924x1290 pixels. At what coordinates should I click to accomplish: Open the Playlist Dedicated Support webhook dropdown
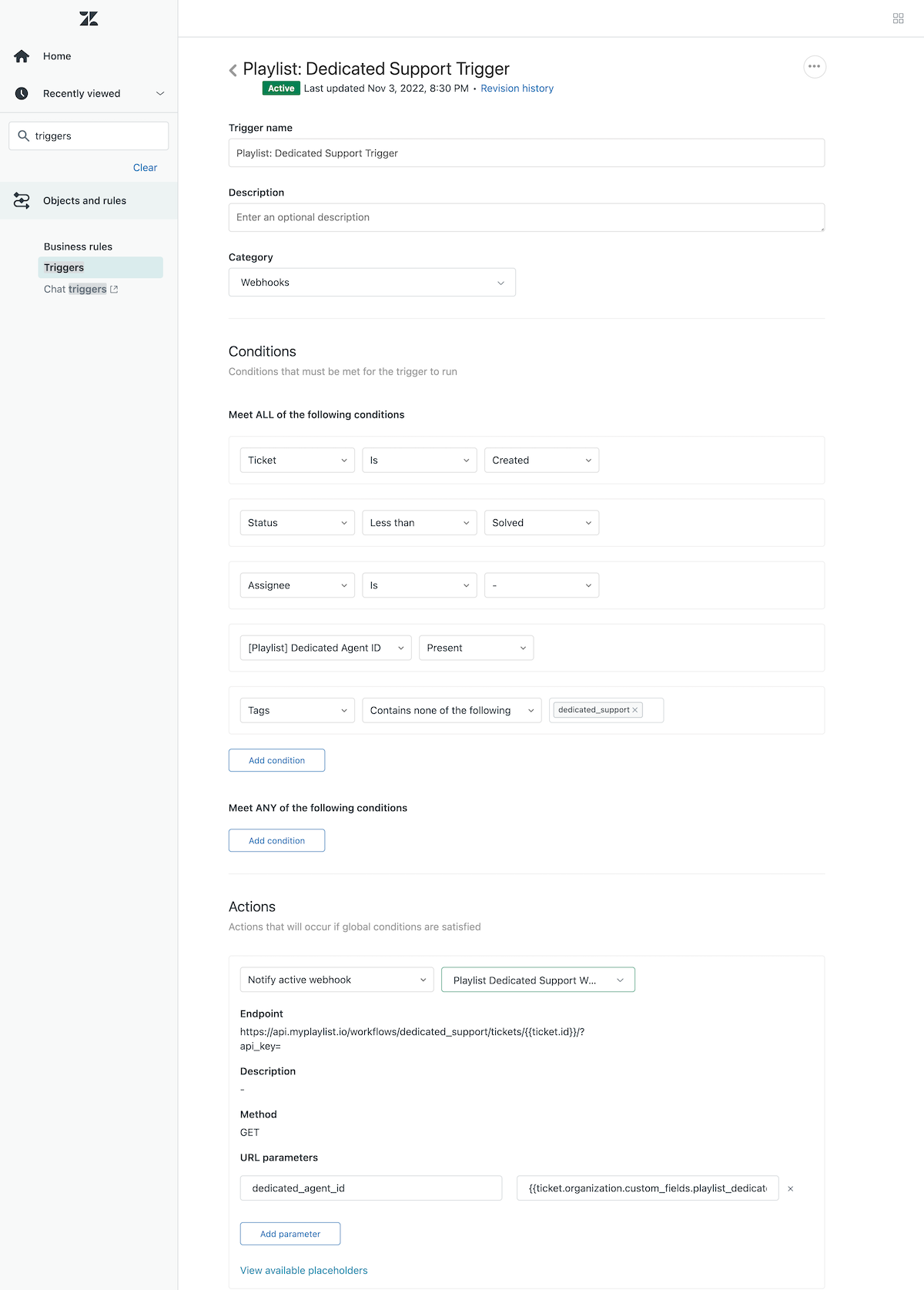538,980
